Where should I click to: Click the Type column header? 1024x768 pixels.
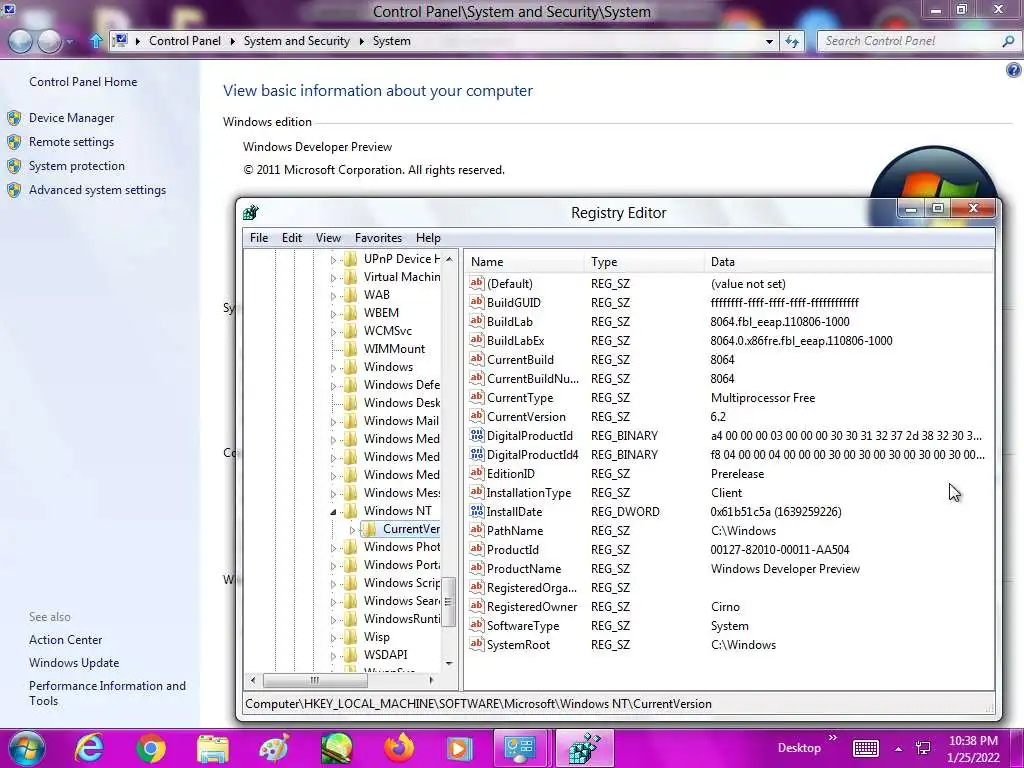point(644,262)
